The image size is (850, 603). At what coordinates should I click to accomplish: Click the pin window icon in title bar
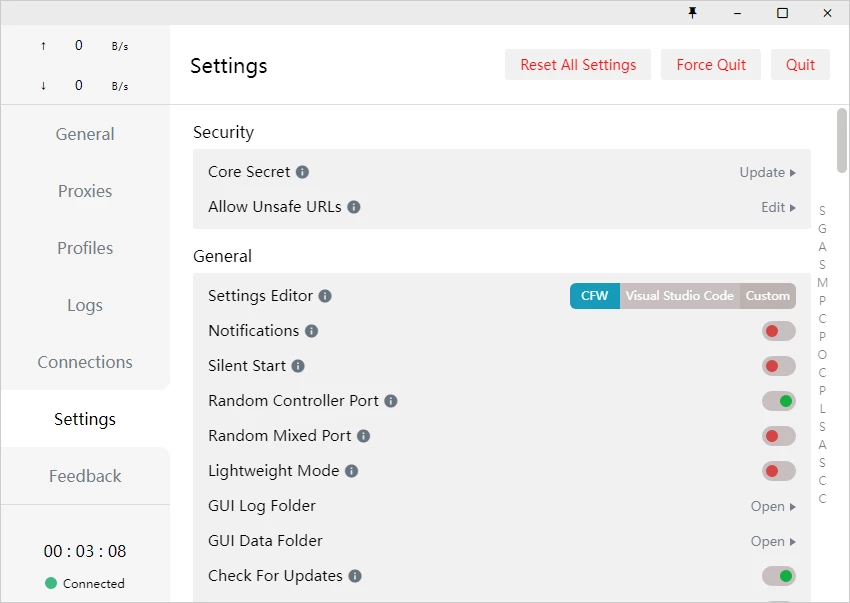click(692, 13)
